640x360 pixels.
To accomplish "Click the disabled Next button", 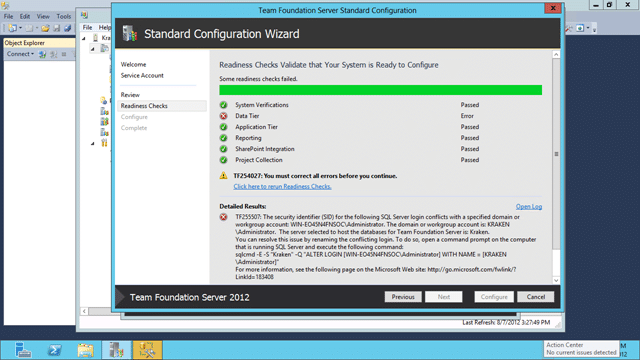I will (x=444, y=297).
